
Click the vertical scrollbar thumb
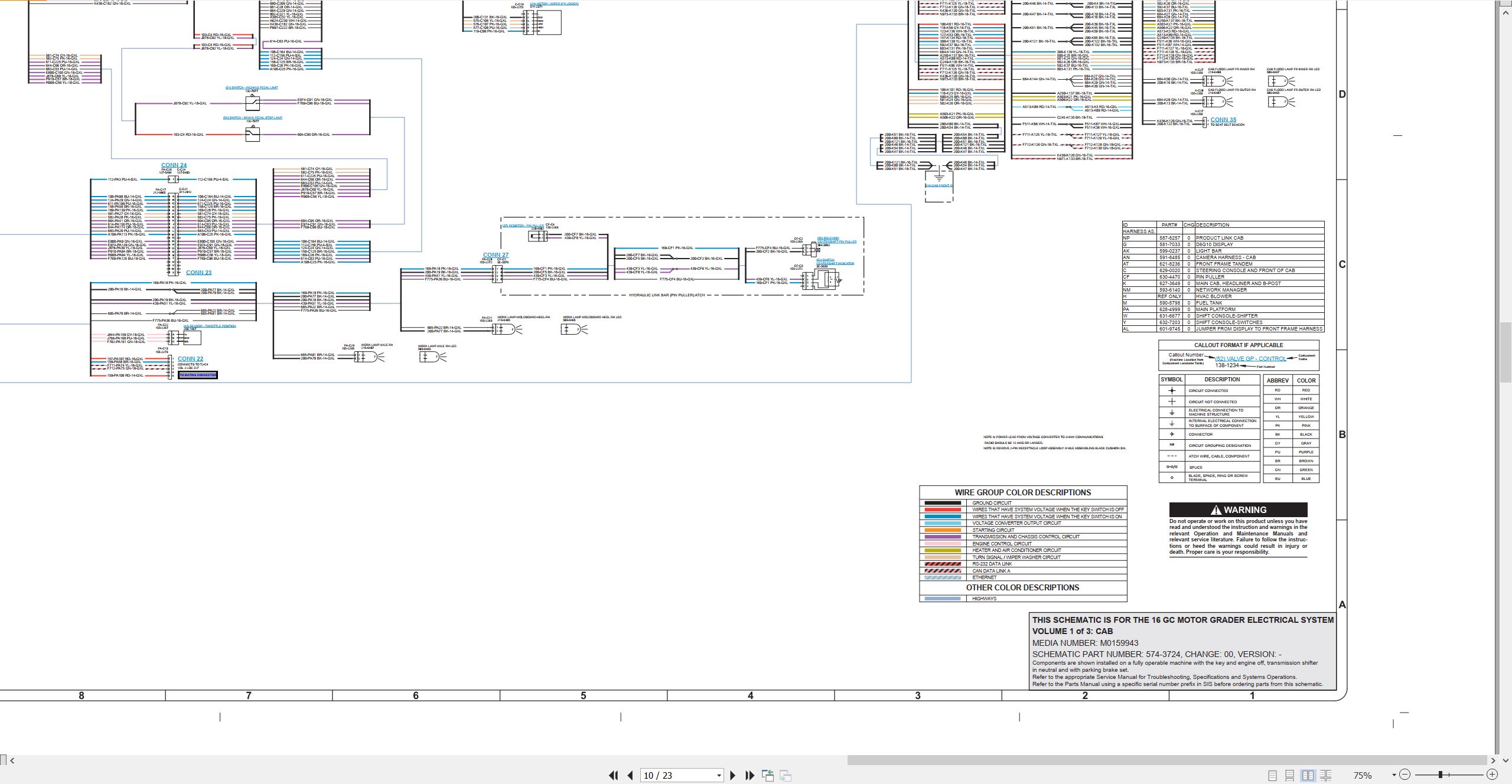(1506, 352)
